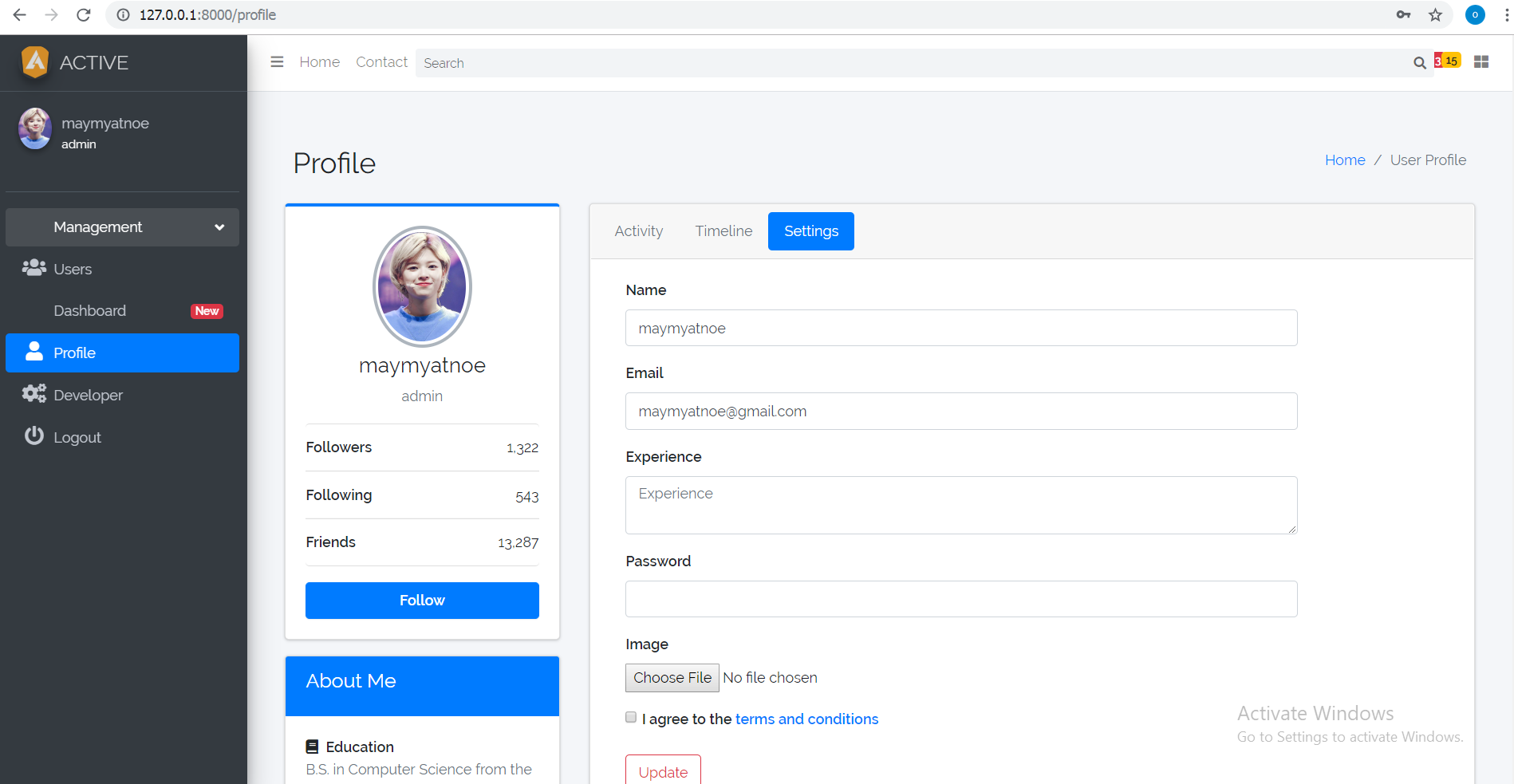Switch to the Activity tab
This screenshot has width=1514, height=784.
639,231
